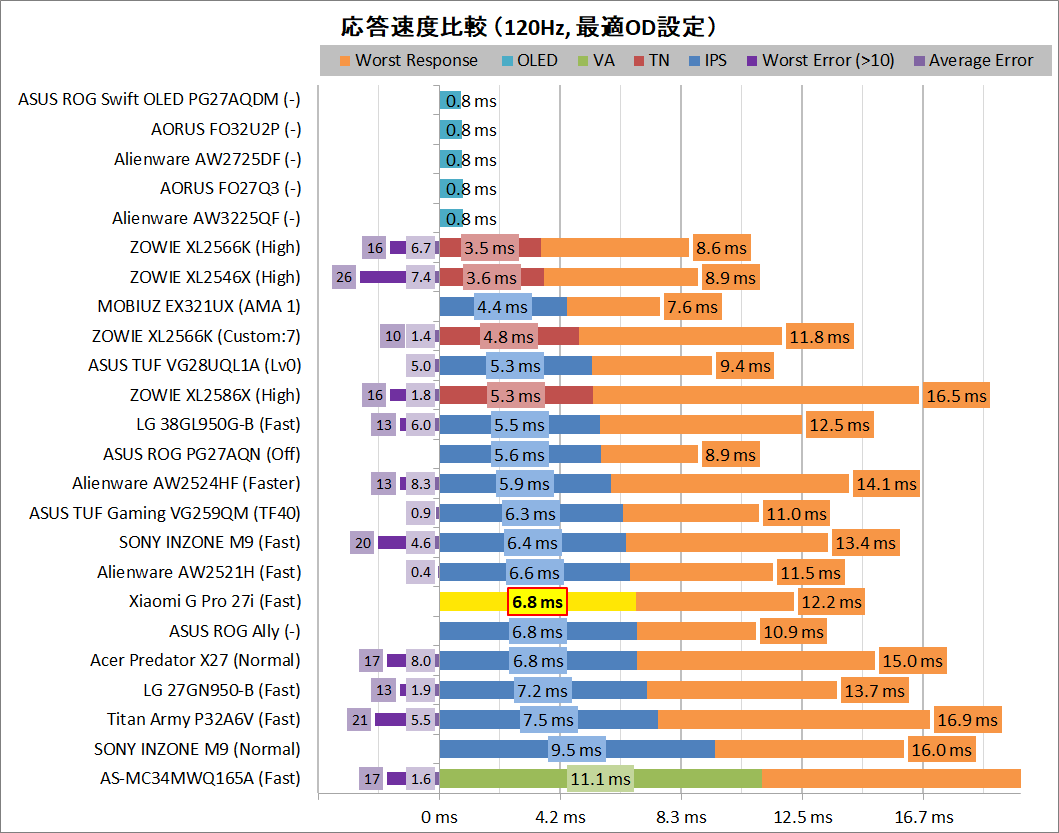Viewport: 1059px width, 833px height.
Task: Click the highlighted 6.8 ms Xiaomi value
Action: [x=538, y=602]
